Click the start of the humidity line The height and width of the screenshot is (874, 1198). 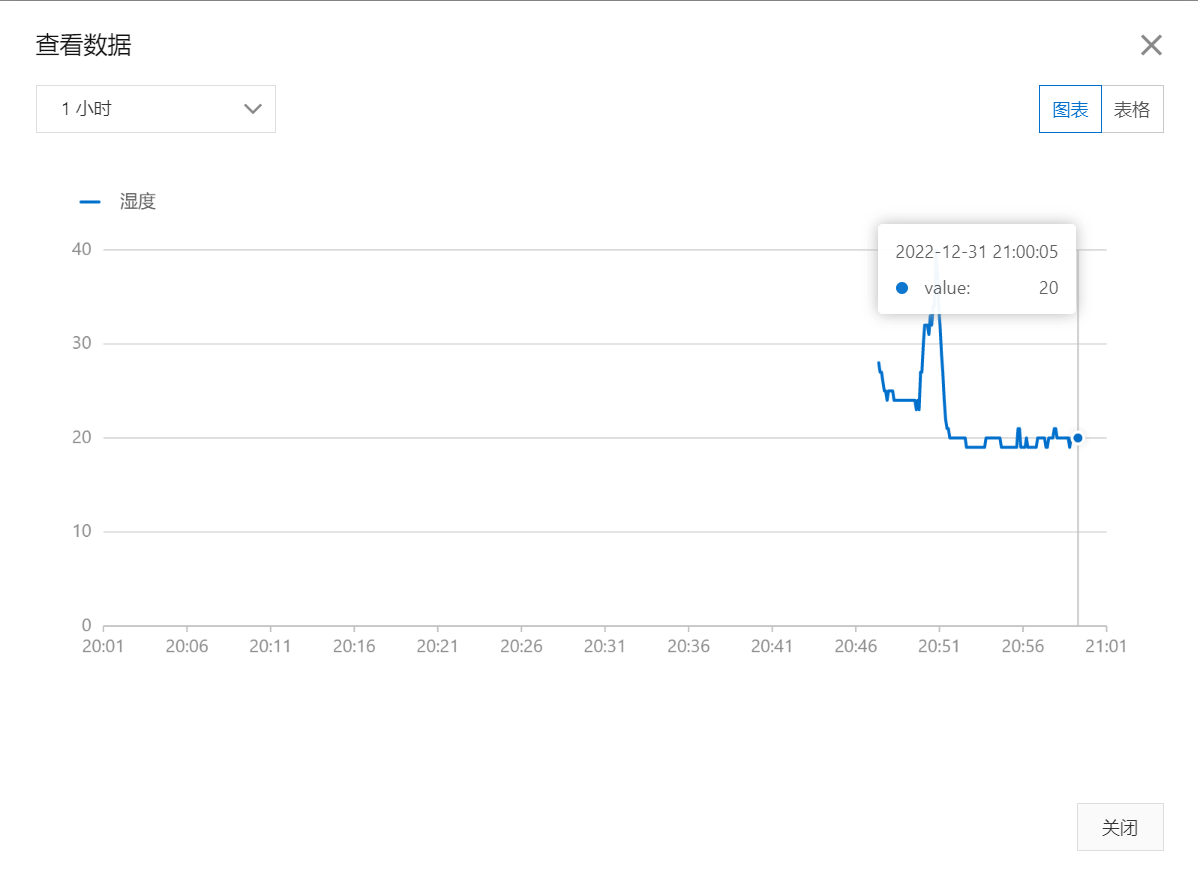coord(879,363)
